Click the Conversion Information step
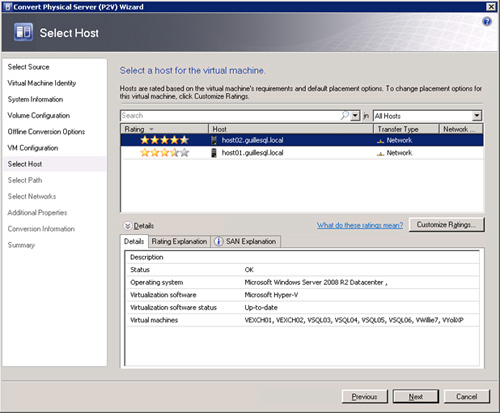 point(41,229)
